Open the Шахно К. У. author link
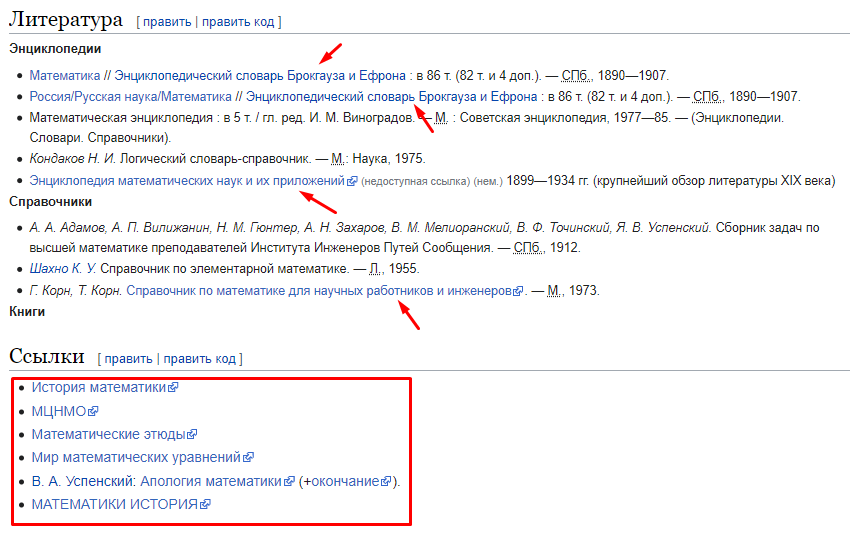This screenshot has height=540, width=850. point(65,269)
